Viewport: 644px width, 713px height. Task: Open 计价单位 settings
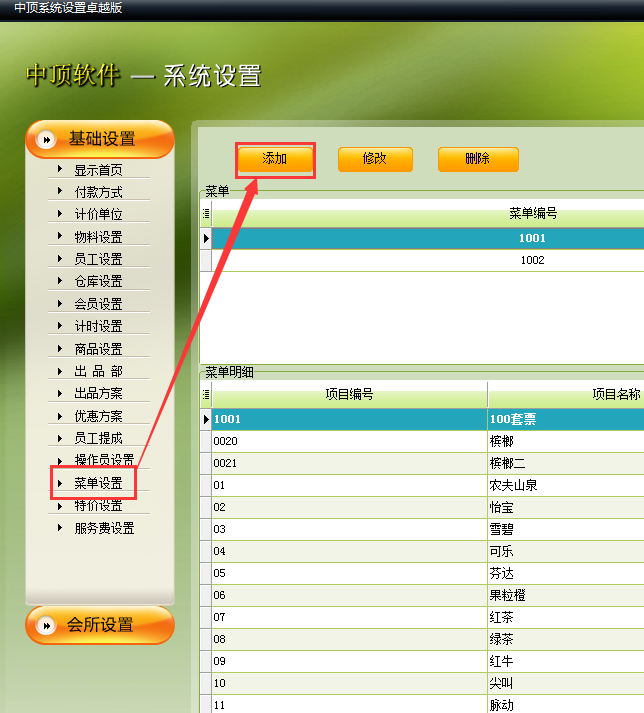(x=98, y=214)
